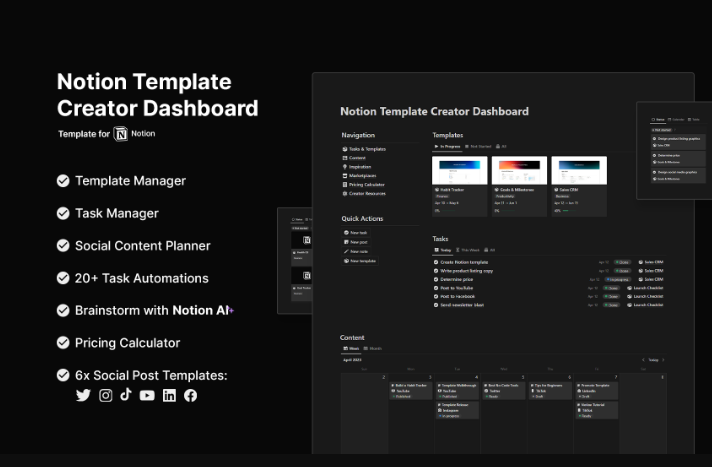Toggle the Create Notion template task checkbox
The height and width of the screenshot is (467, 712).
(x=436, y=261)
